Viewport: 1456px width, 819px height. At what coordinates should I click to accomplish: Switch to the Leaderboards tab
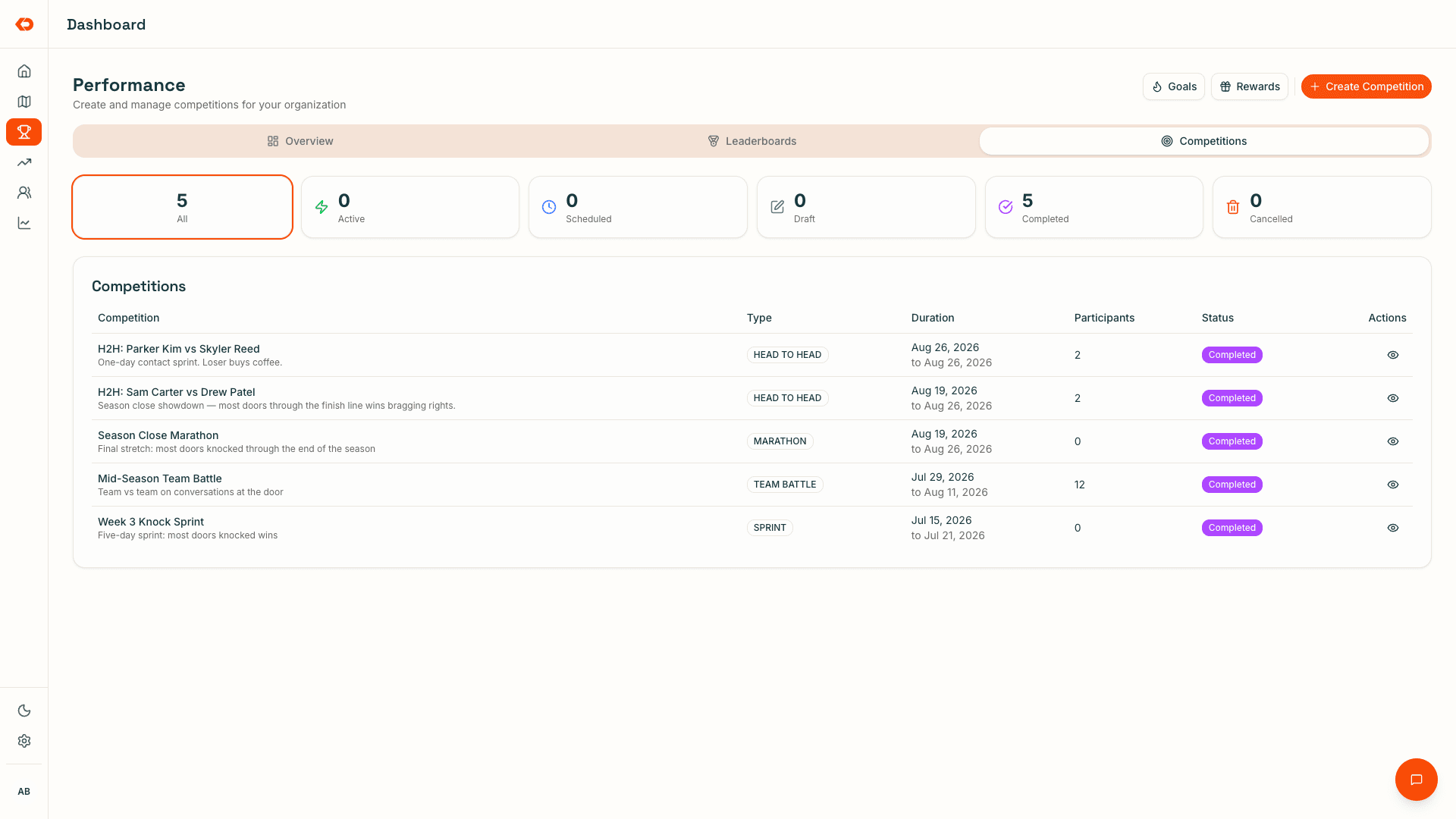coord(752,141)
